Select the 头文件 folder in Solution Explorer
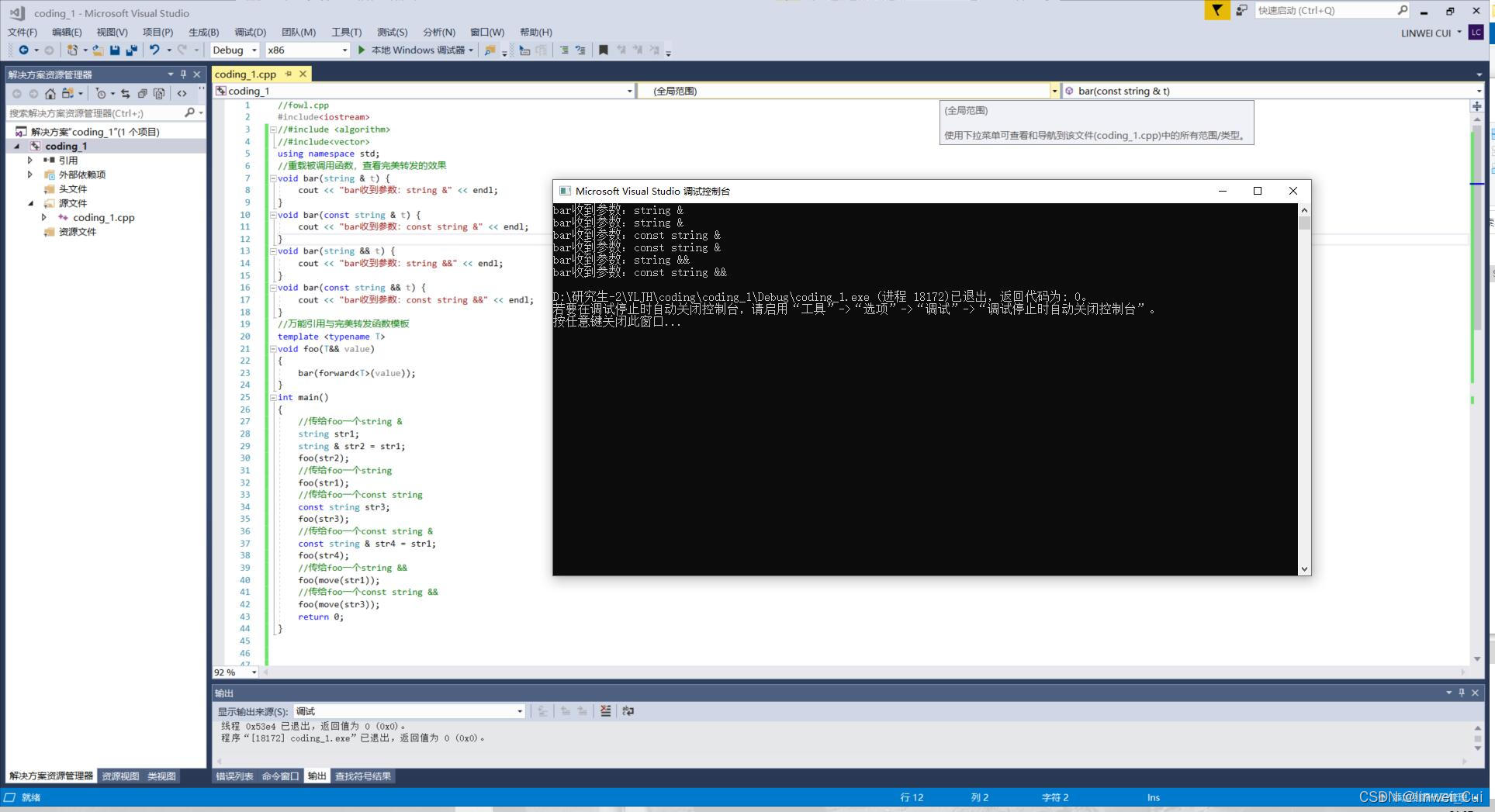This screenshot has height=812, width=1495. (x=73, y=189)
